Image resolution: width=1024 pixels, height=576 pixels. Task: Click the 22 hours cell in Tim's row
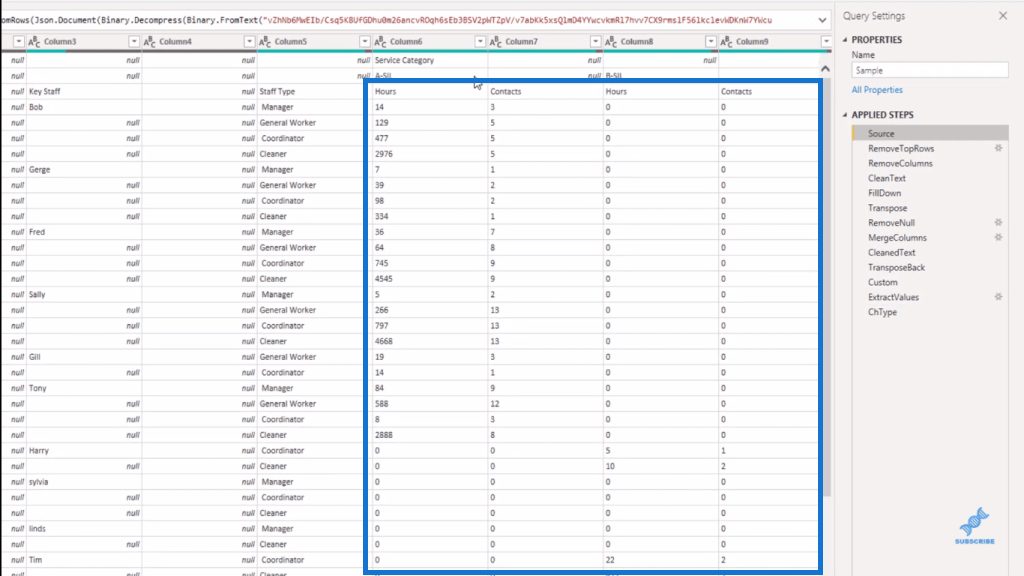[x=661, y=560]
